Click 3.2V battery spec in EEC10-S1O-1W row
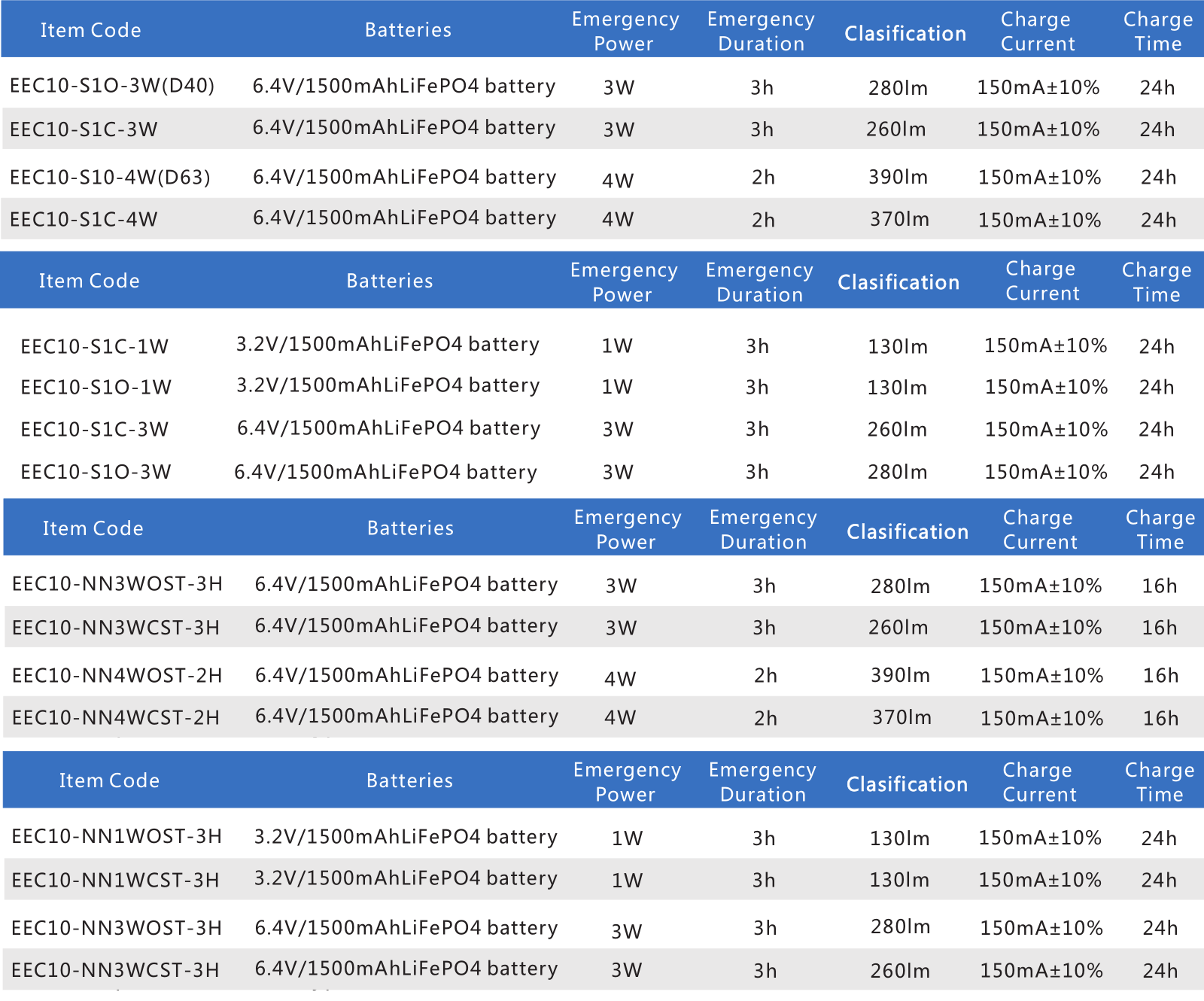This screenshot has width=1204, height=1001. pyautogui.click(x=388, y=386)
